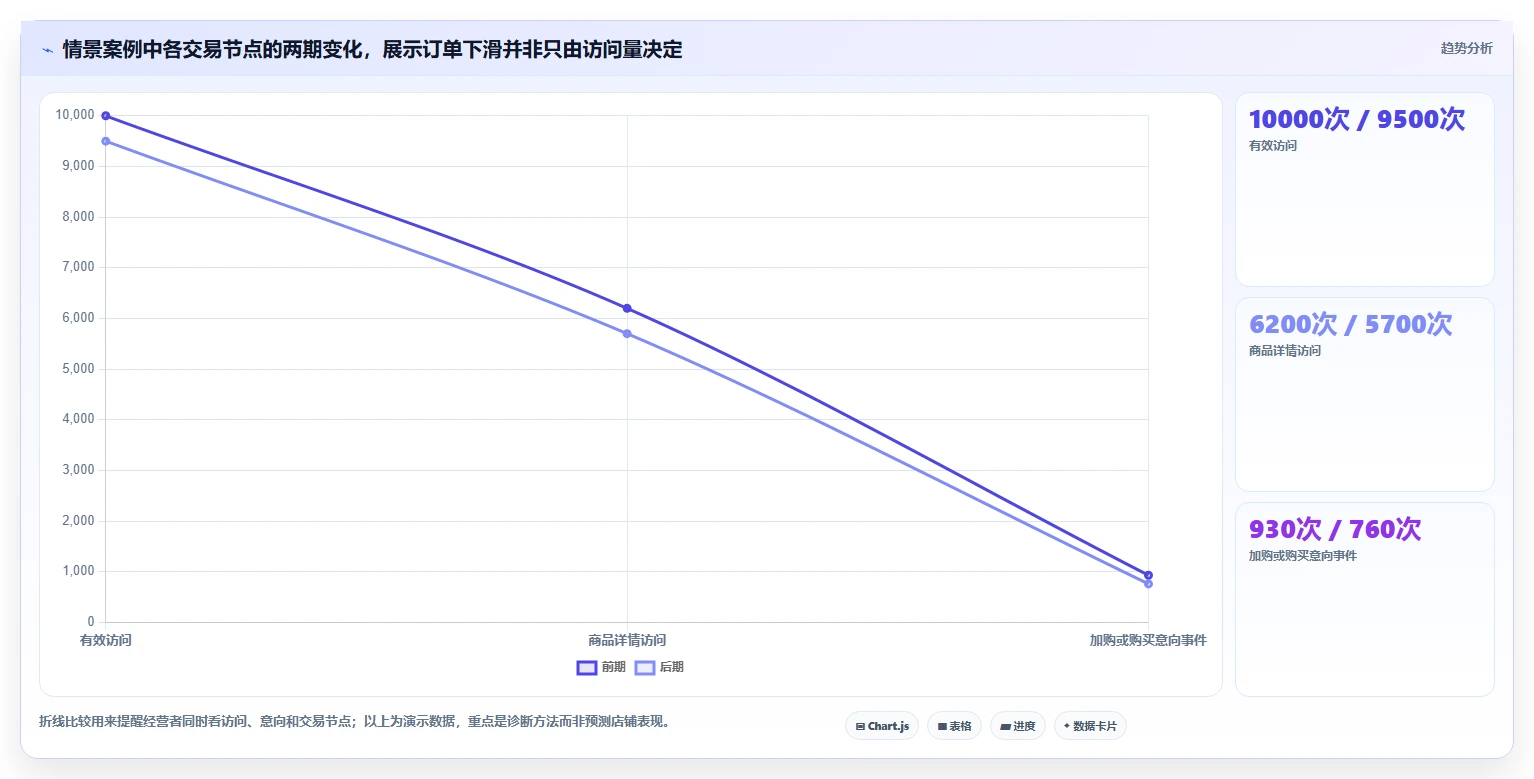Click the 4,000 y-axis label

(78, 419)
